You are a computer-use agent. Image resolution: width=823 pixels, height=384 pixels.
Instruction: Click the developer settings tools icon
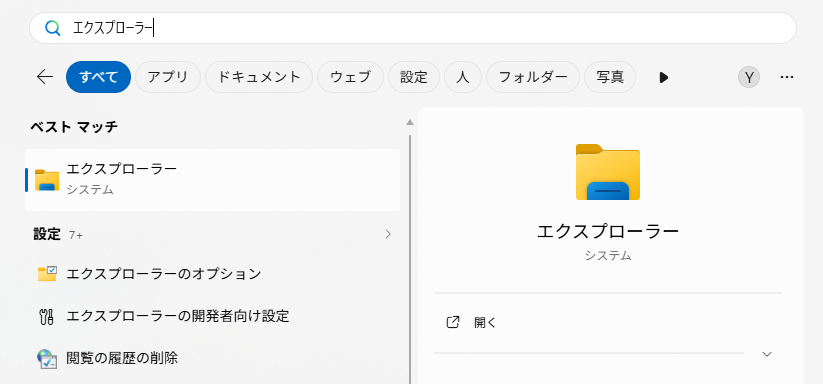[47, 316]
